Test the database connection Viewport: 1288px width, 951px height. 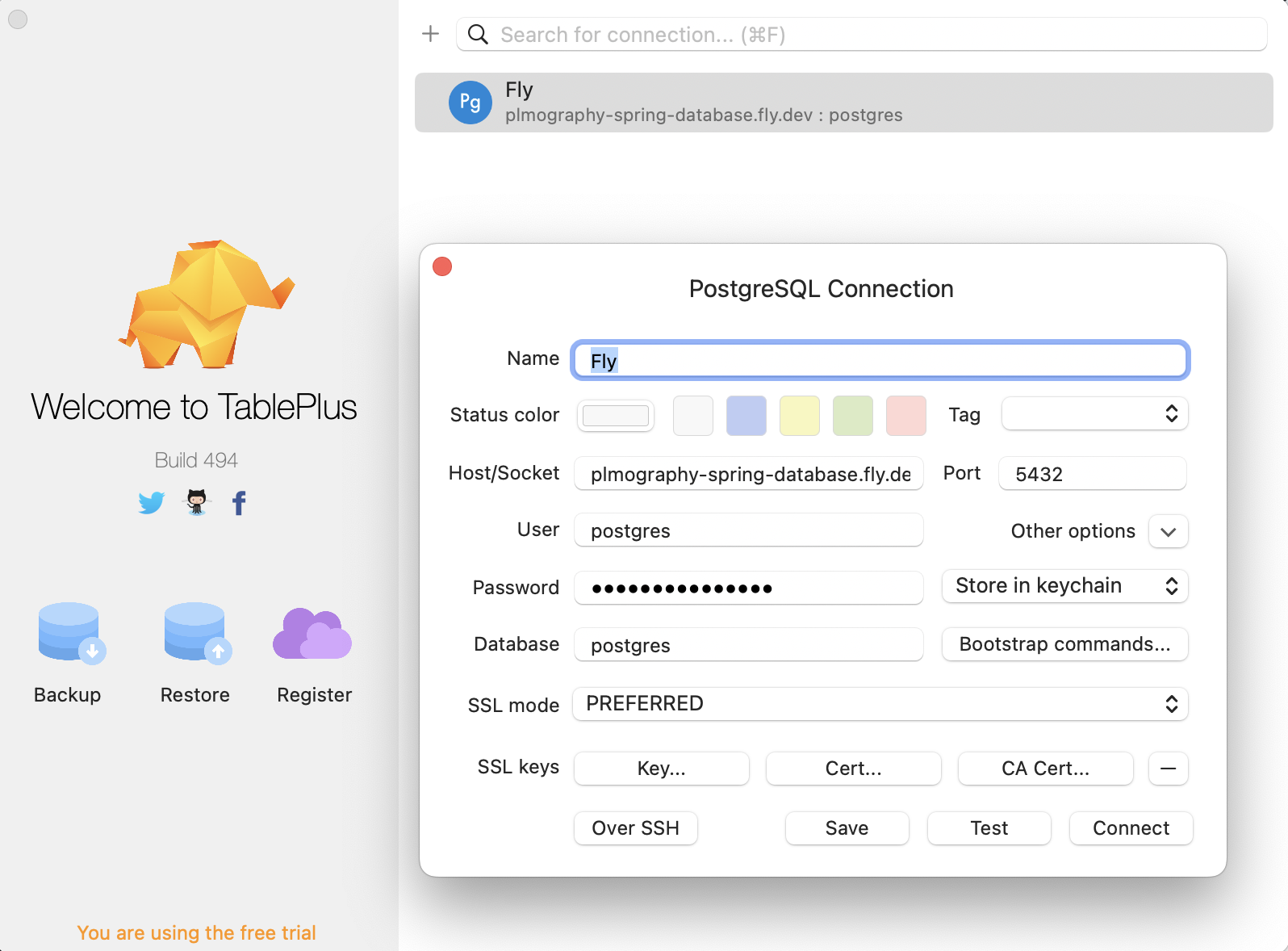(x=989, y=828)
